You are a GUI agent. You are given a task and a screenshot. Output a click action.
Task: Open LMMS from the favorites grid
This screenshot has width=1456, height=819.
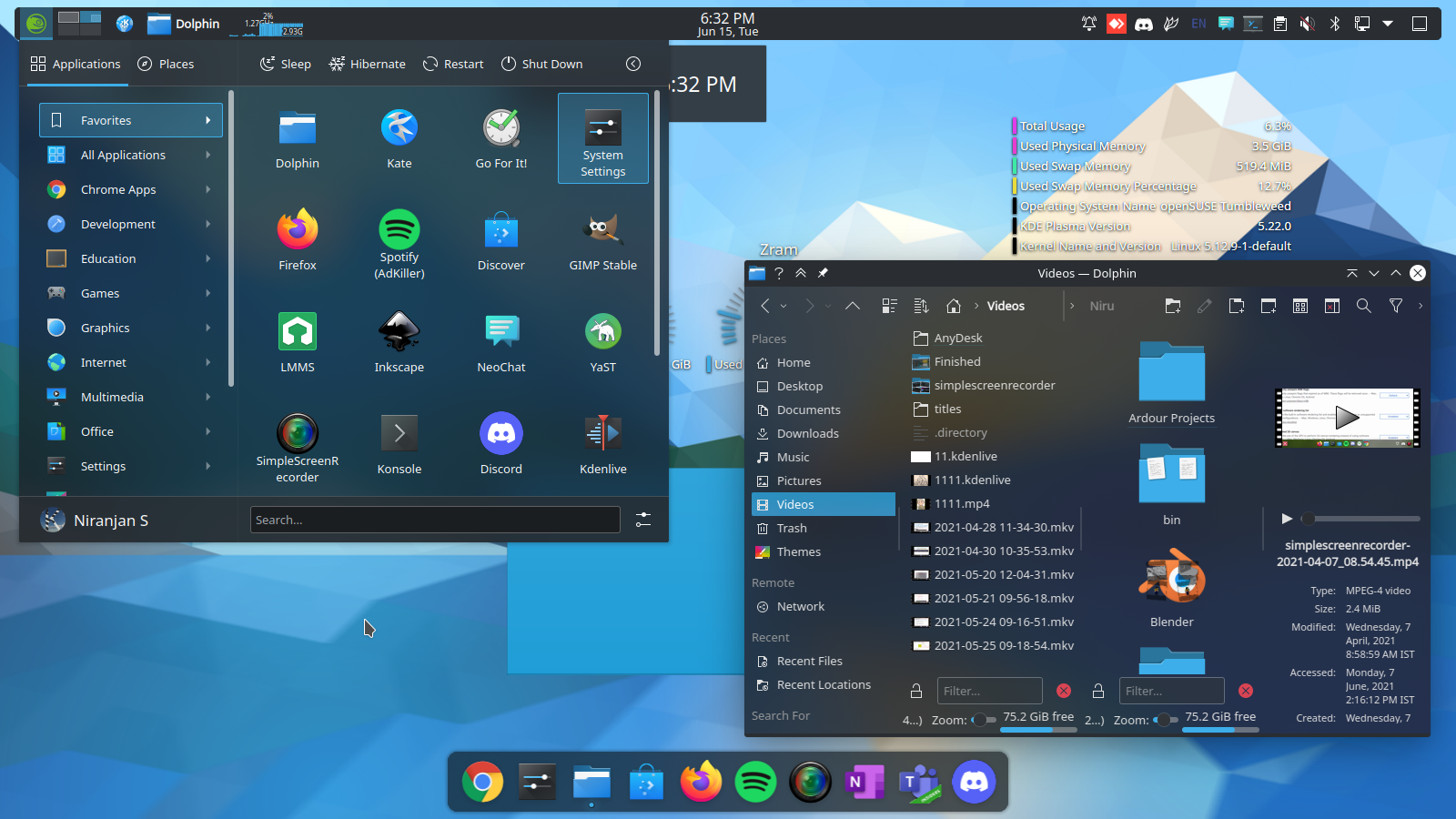click(297, 344)
